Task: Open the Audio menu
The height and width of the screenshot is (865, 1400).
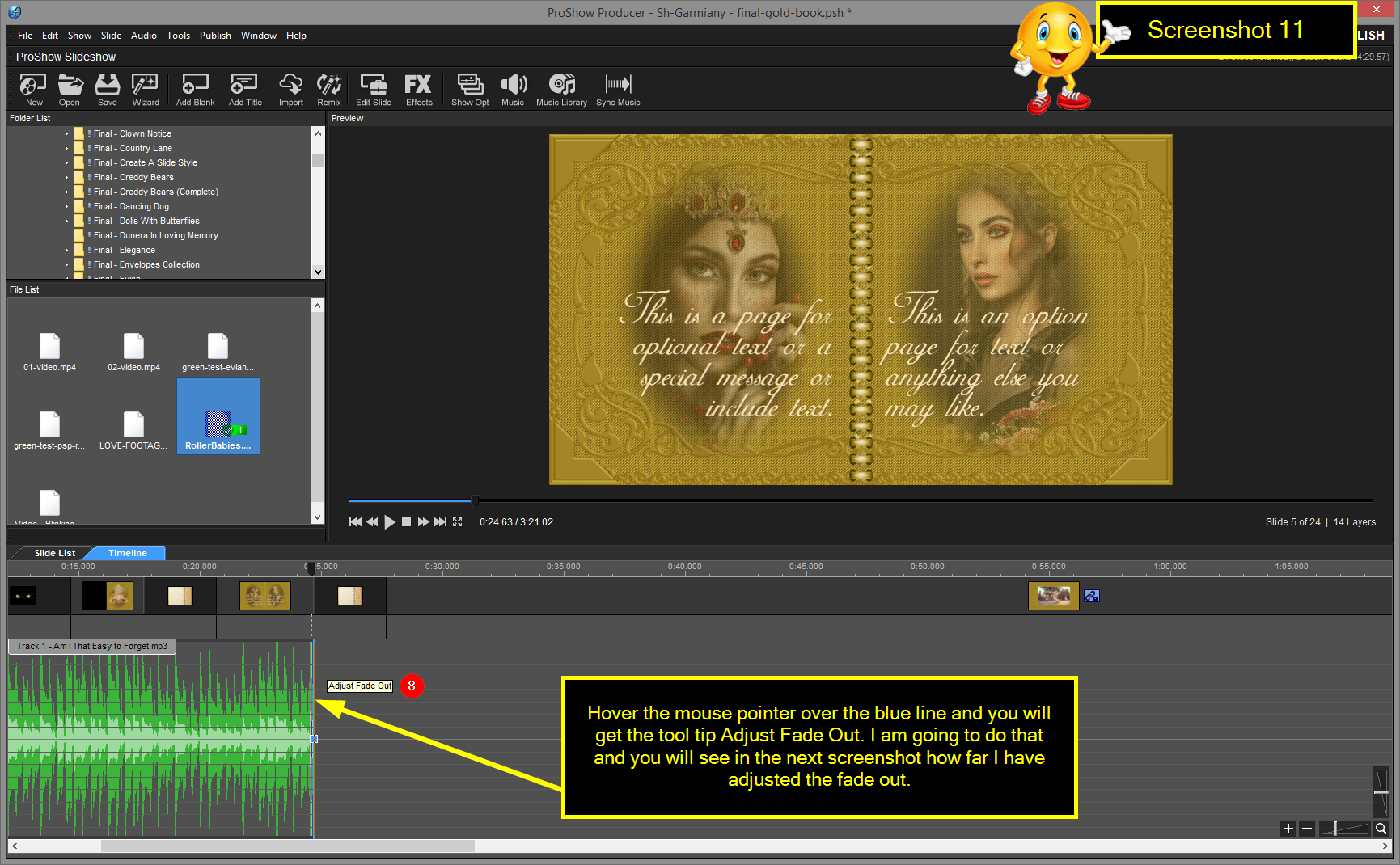Action: (x=144, y=36)
